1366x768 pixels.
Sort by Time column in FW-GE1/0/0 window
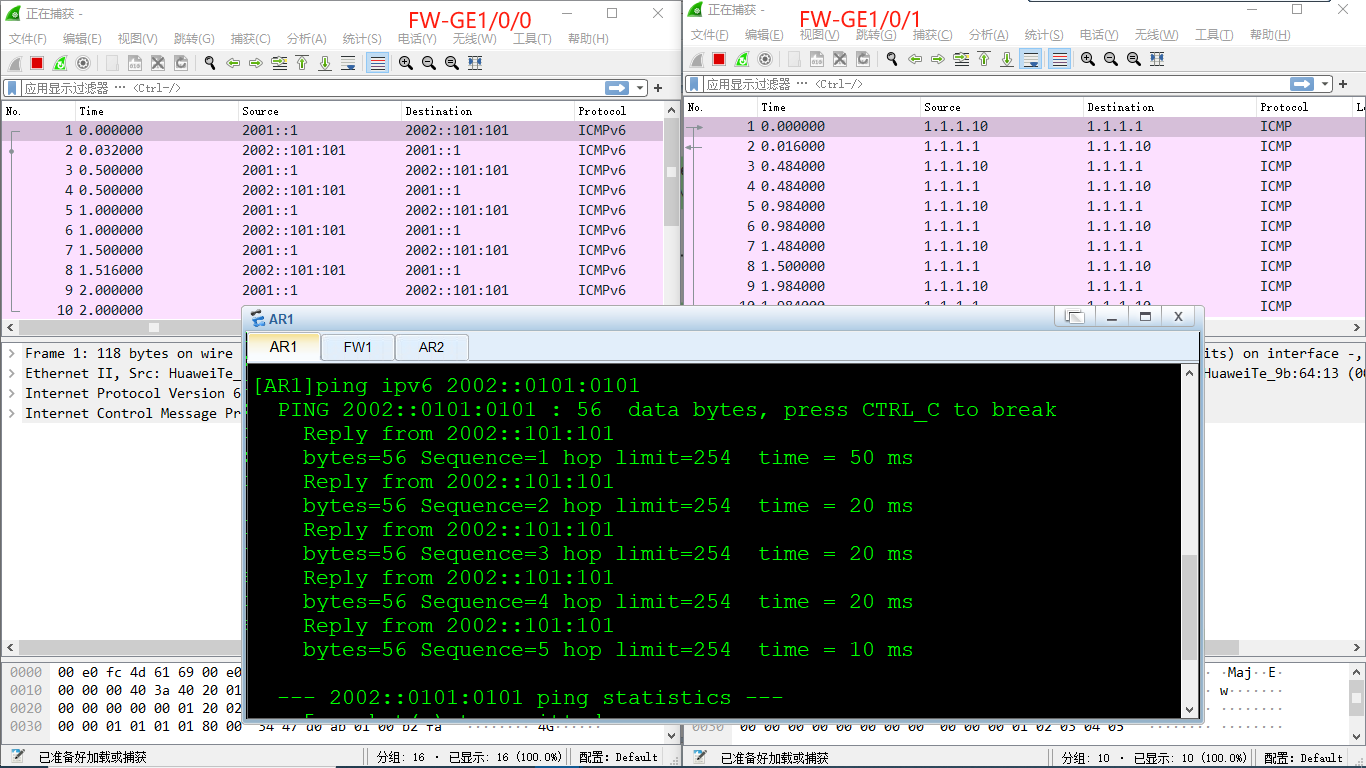click(158, 111)
